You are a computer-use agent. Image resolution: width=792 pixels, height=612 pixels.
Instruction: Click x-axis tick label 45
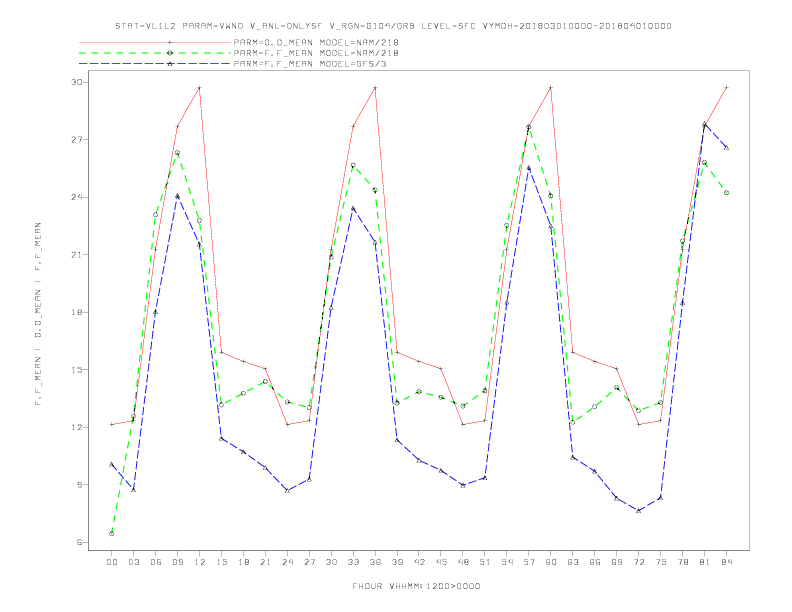click(x=441, y=562)
